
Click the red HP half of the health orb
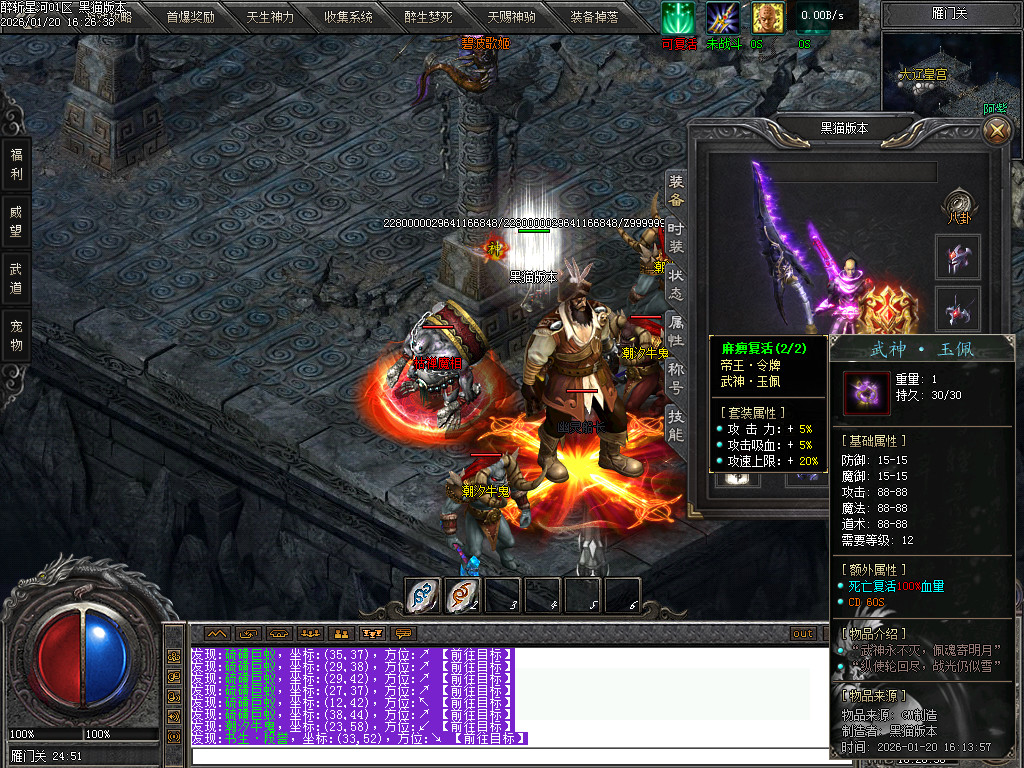[58, 656]
